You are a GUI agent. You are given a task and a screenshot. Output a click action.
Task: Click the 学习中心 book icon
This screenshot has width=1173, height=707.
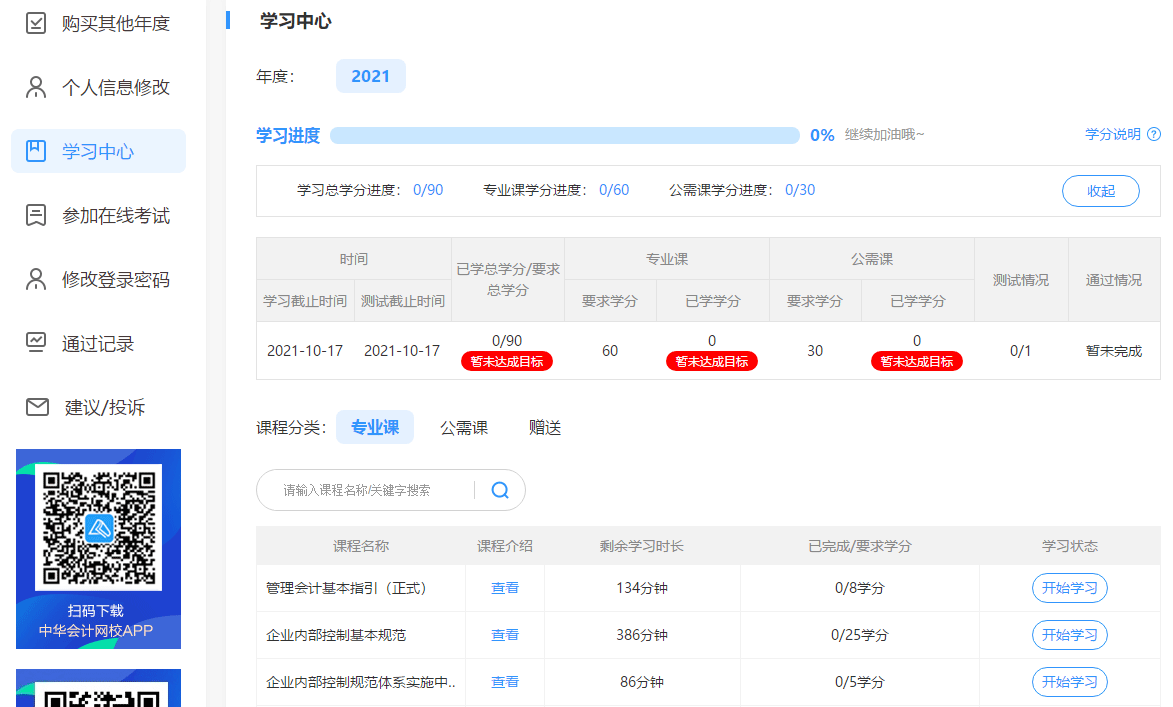[x=36, y=151]
